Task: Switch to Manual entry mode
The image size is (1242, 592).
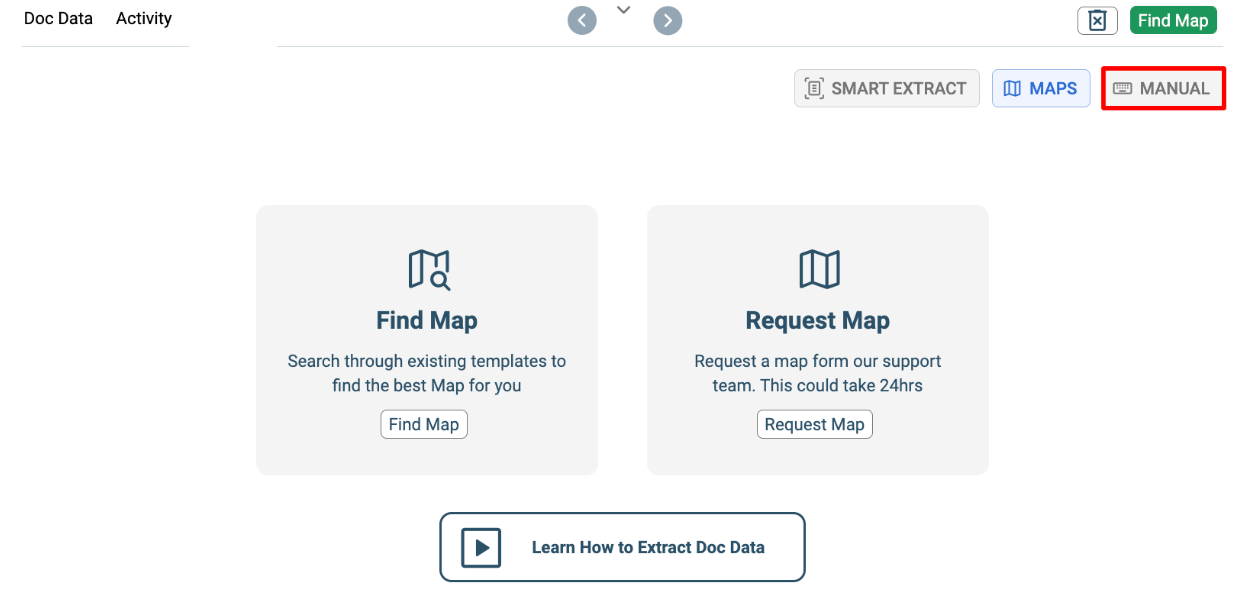Action: pyautogui.click(x=1163, y=88)
